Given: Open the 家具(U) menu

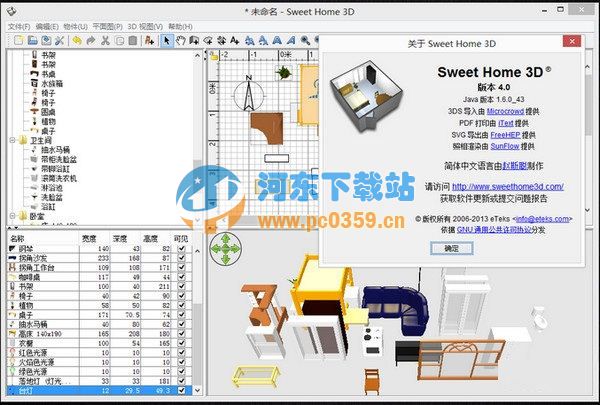Looking at the screenshot, I should [75, 26].
